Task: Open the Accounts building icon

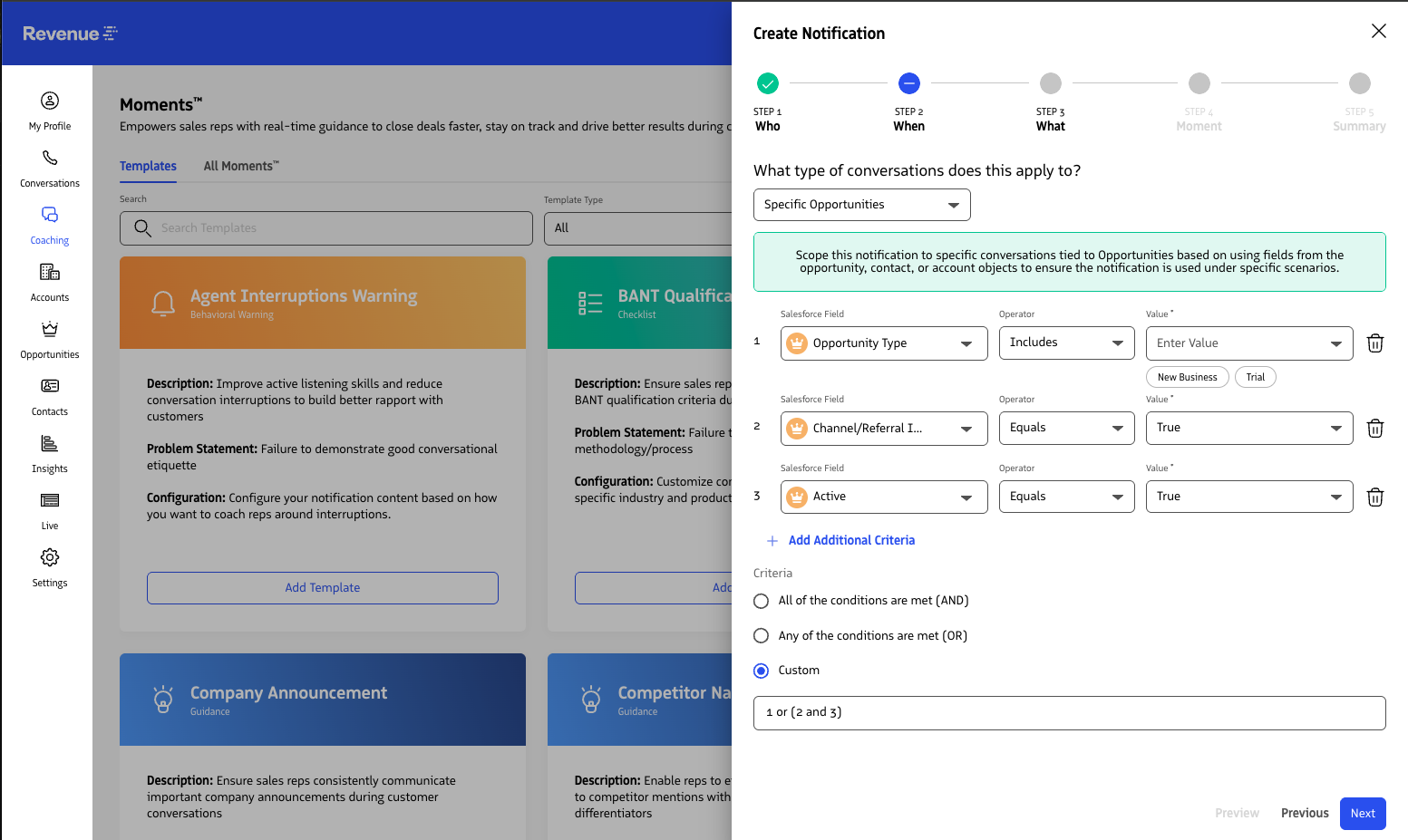Action: coord(50,273)
